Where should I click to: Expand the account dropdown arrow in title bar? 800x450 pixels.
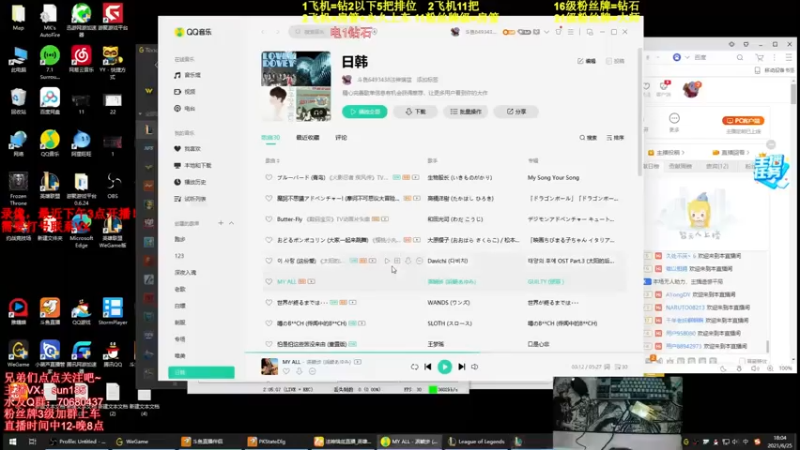coord(546,32)
